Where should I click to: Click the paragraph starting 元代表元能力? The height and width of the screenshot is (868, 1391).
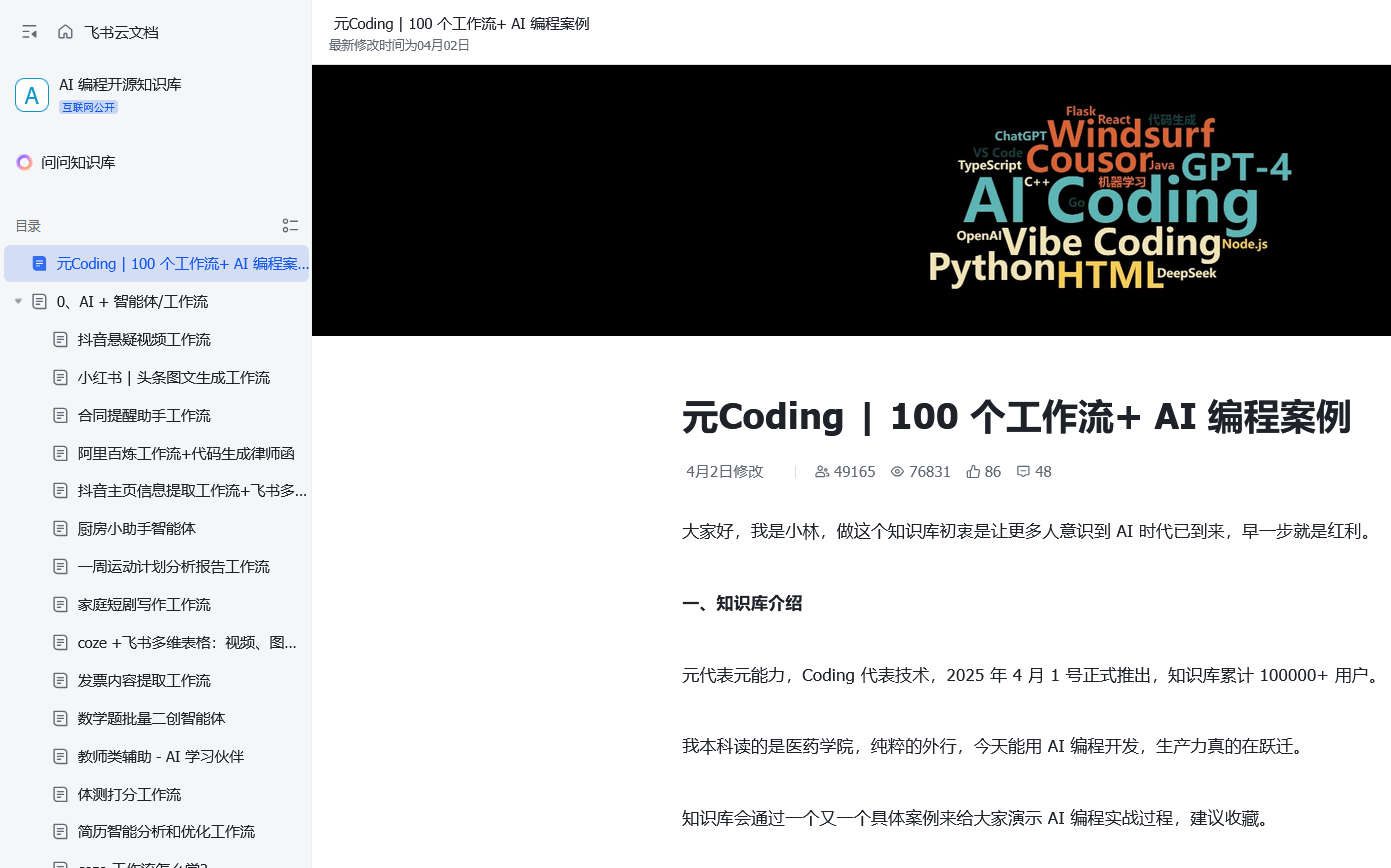1031,676
